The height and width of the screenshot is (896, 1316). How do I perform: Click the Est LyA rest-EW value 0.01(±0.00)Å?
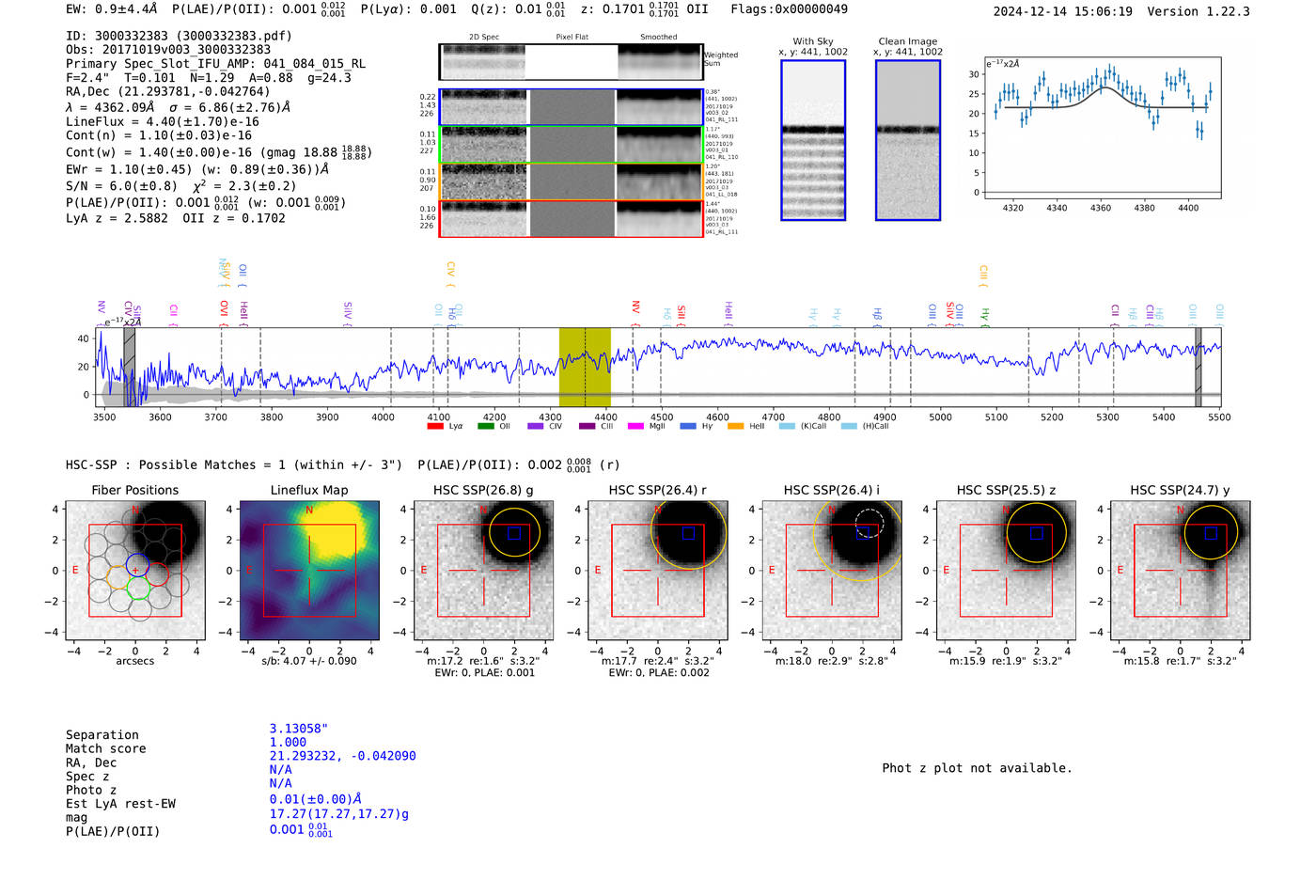pyautogui.click(x=316, y=799)
